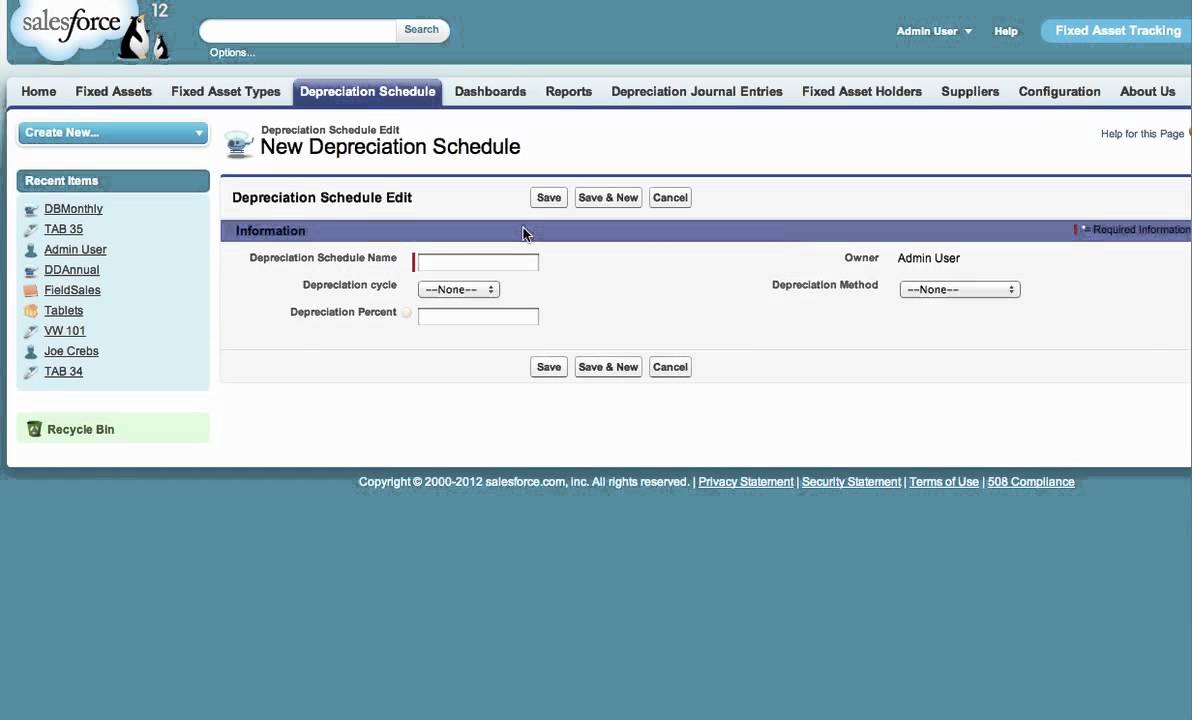Click the Depreciation Percent help bubble icon

(407, 312)
